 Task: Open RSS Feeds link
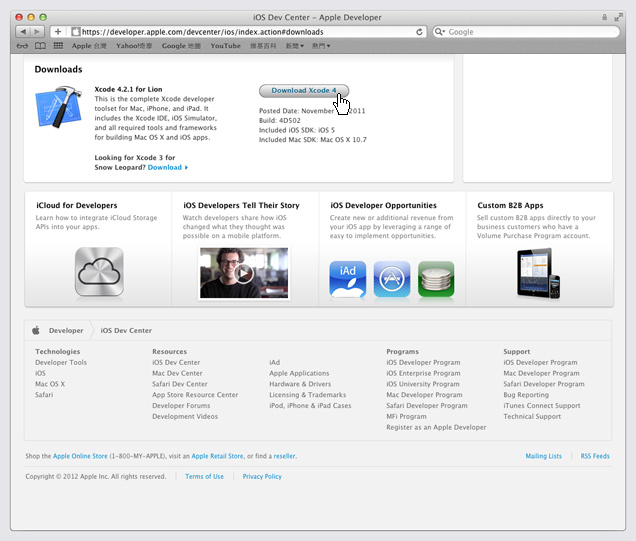pyautogui.click(x=595, y=456)
